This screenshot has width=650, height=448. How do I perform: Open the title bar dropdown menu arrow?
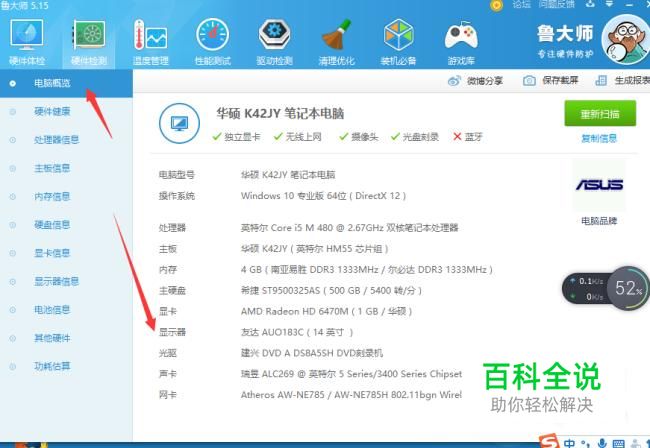609,4
